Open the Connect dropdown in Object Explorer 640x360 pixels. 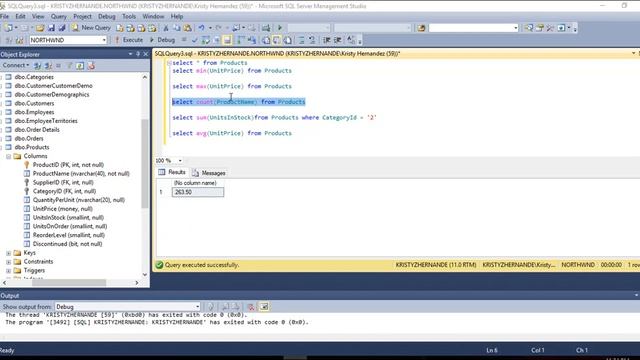click(16, 65)
